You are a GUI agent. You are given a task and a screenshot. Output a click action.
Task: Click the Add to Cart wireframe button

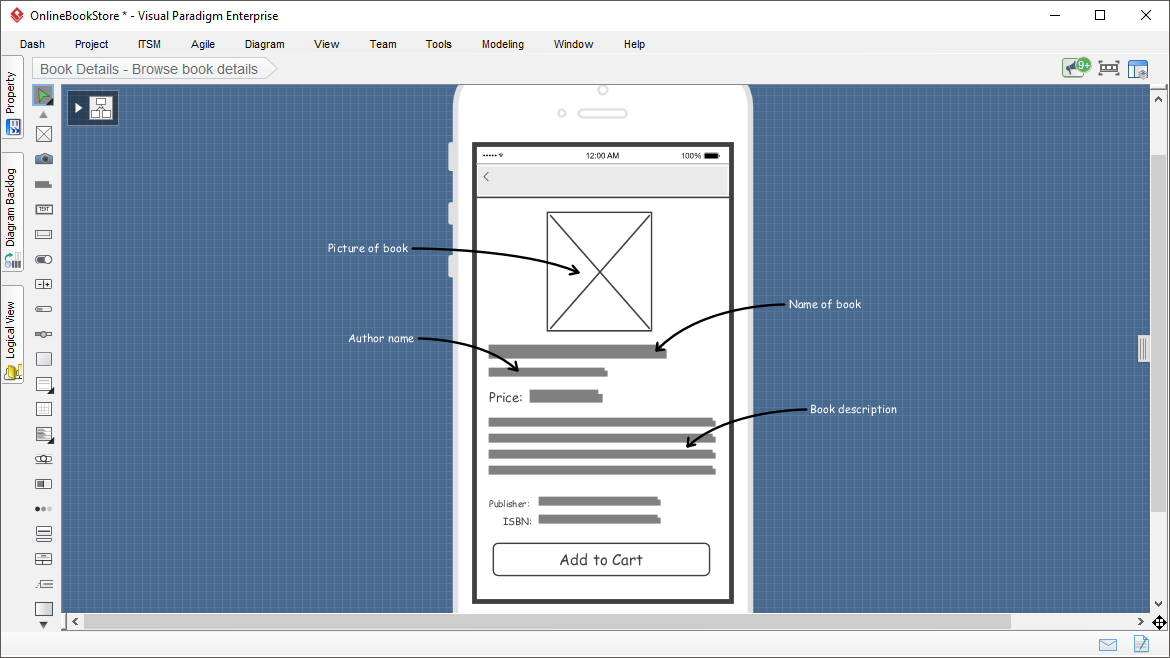pos(601,560)
